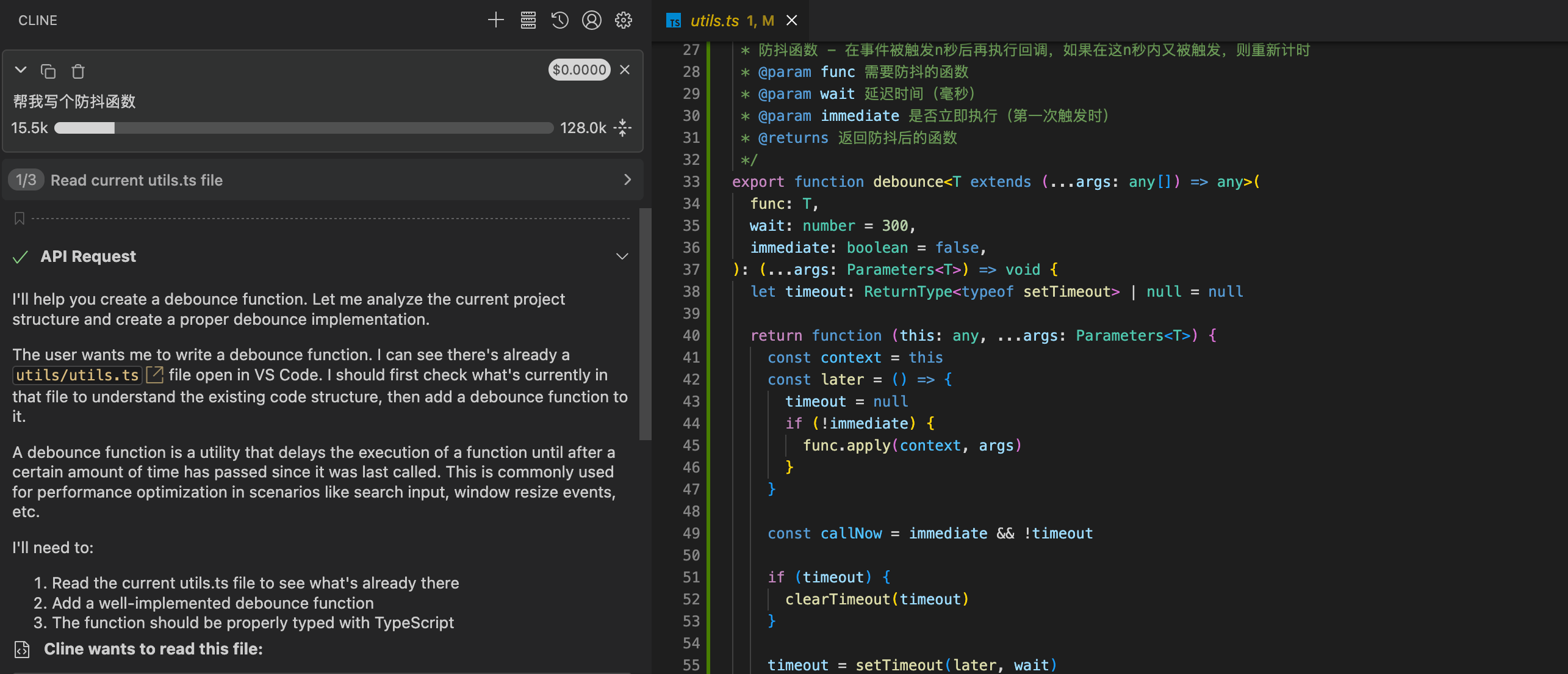Click the bookmark checkpoint icon
This screenshot has height=674, width=1568.
(x=20, y=219)
